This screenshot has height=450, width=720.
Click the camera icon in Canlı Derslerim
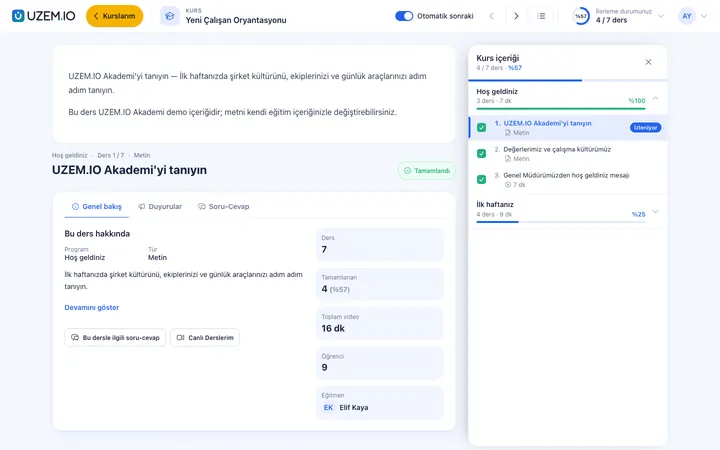coord(180,338)
